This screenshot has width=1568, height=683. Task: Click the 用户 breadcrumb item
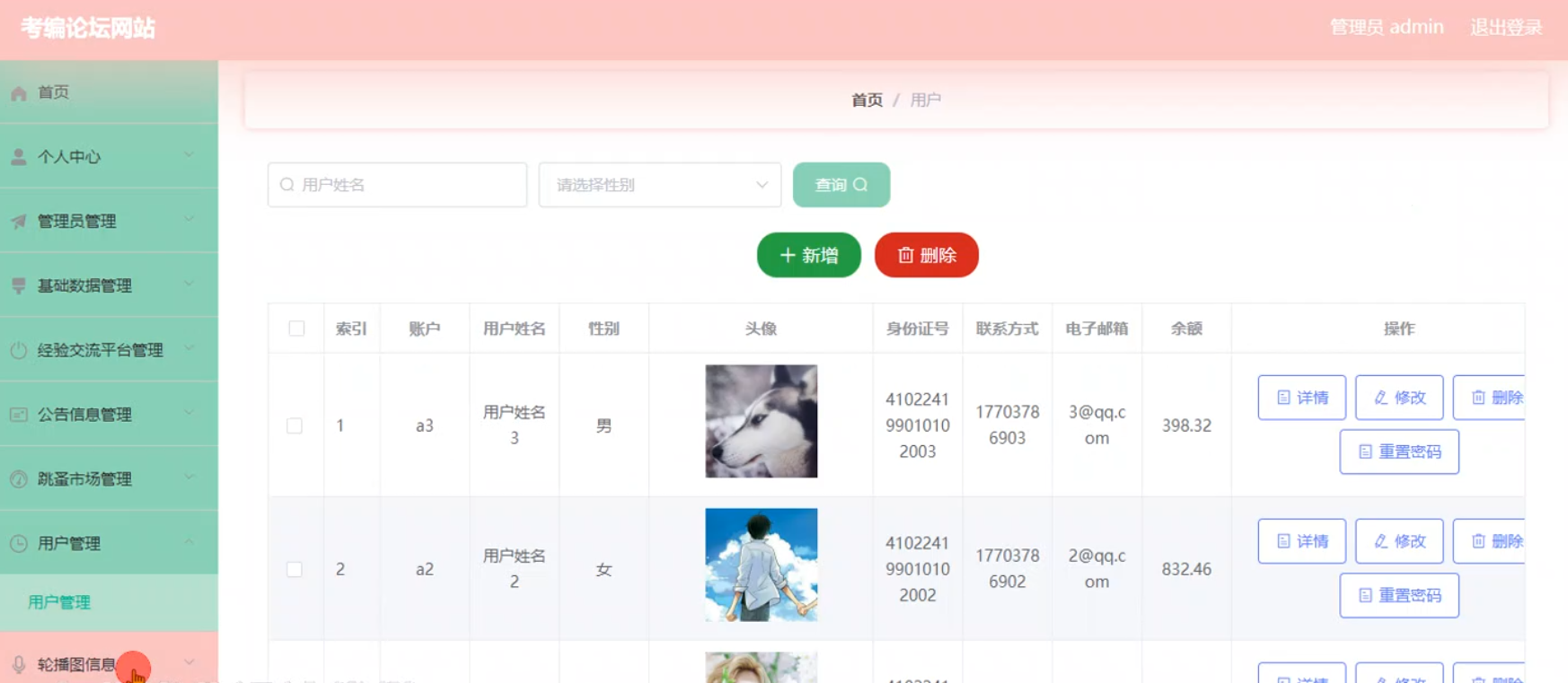tap(926, 100)
